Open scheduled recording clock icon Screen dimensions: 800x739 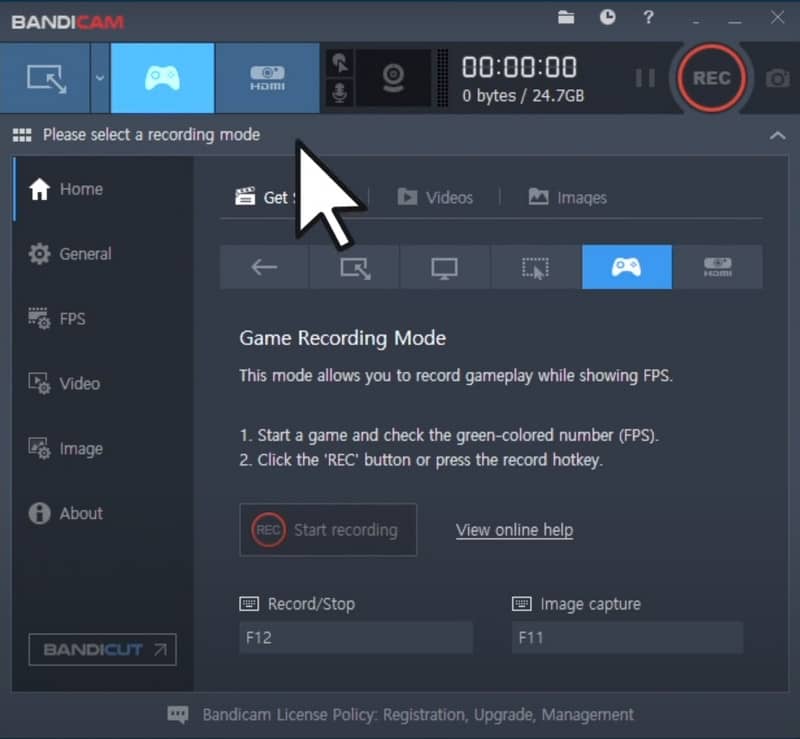(x=607, y=17)
